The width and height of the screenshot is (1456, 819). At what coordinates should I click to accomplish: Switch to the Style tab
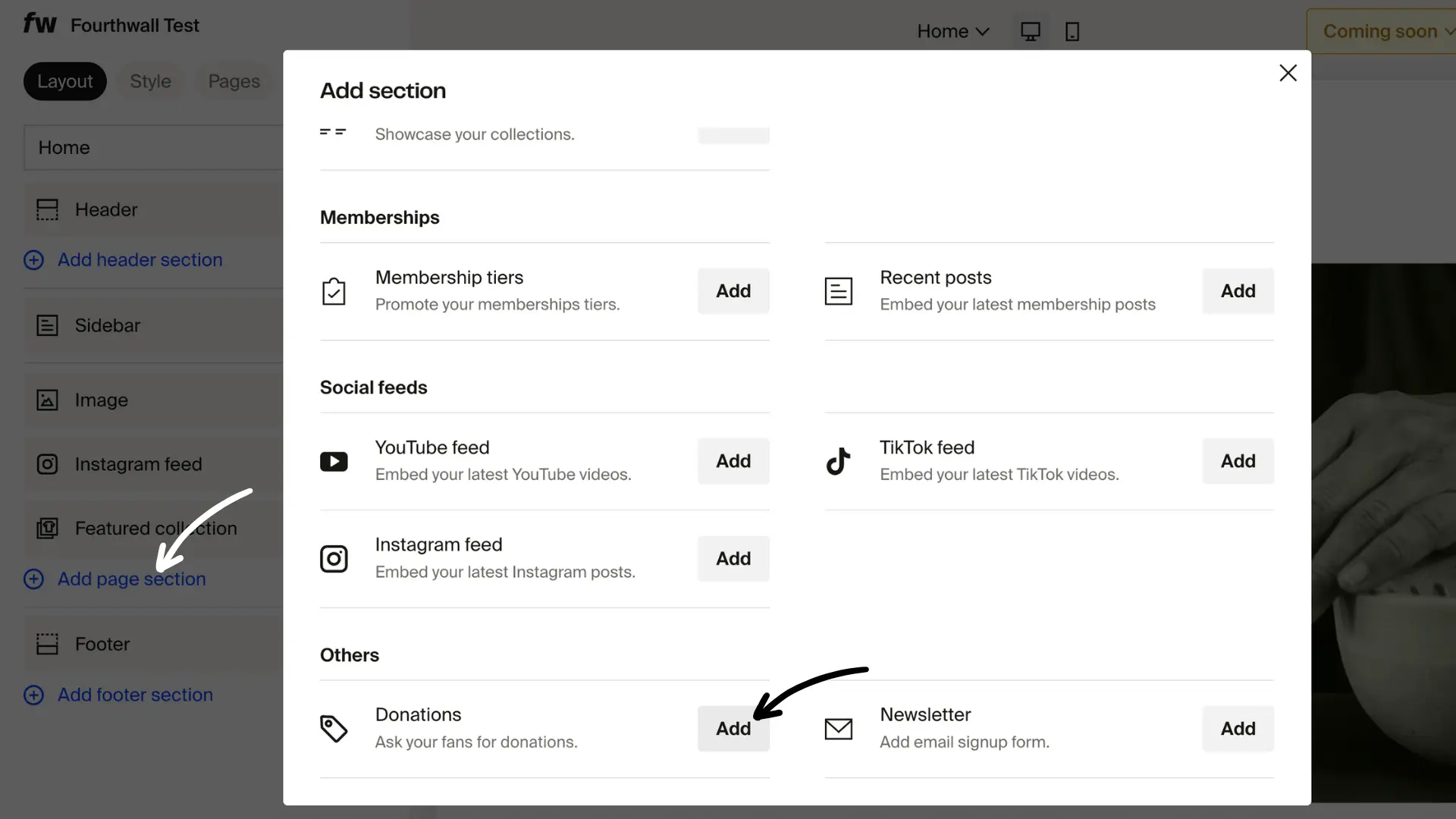150,81
